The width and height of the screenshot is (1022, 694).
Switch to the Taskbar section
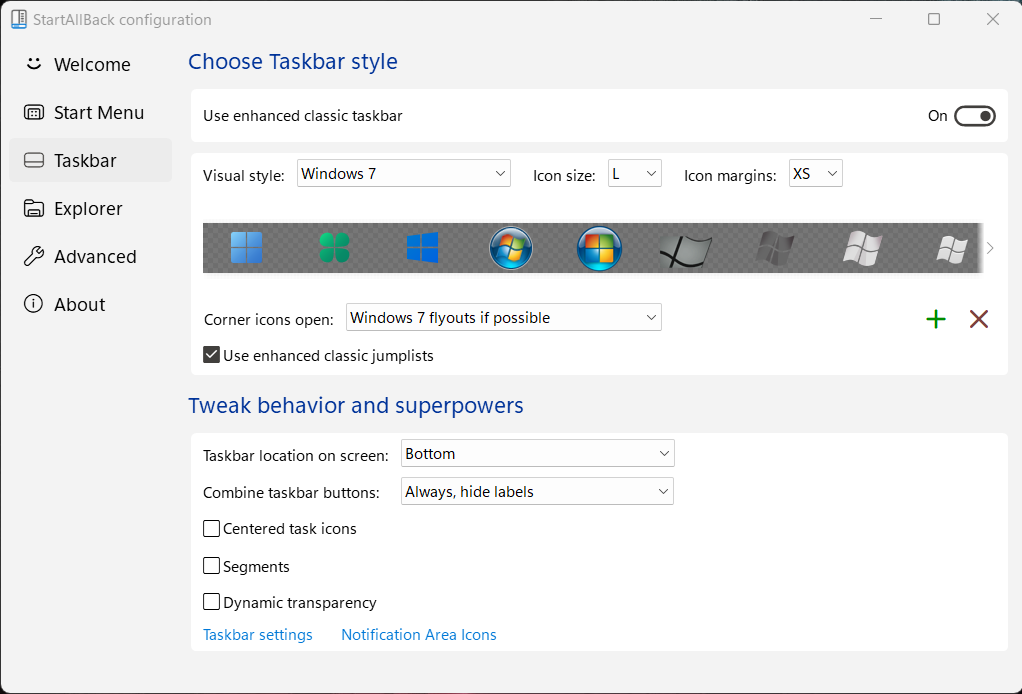click(x=91, y=160)
